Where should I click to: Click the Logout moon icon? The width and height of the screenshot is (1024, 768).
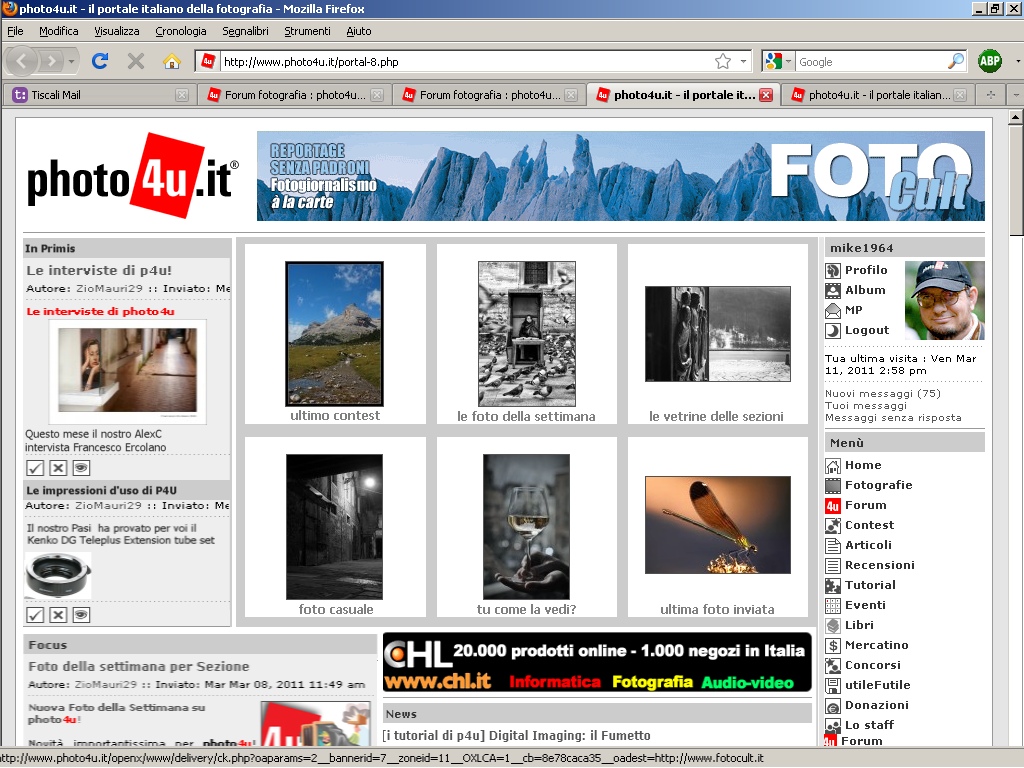[x=833, y=330]
